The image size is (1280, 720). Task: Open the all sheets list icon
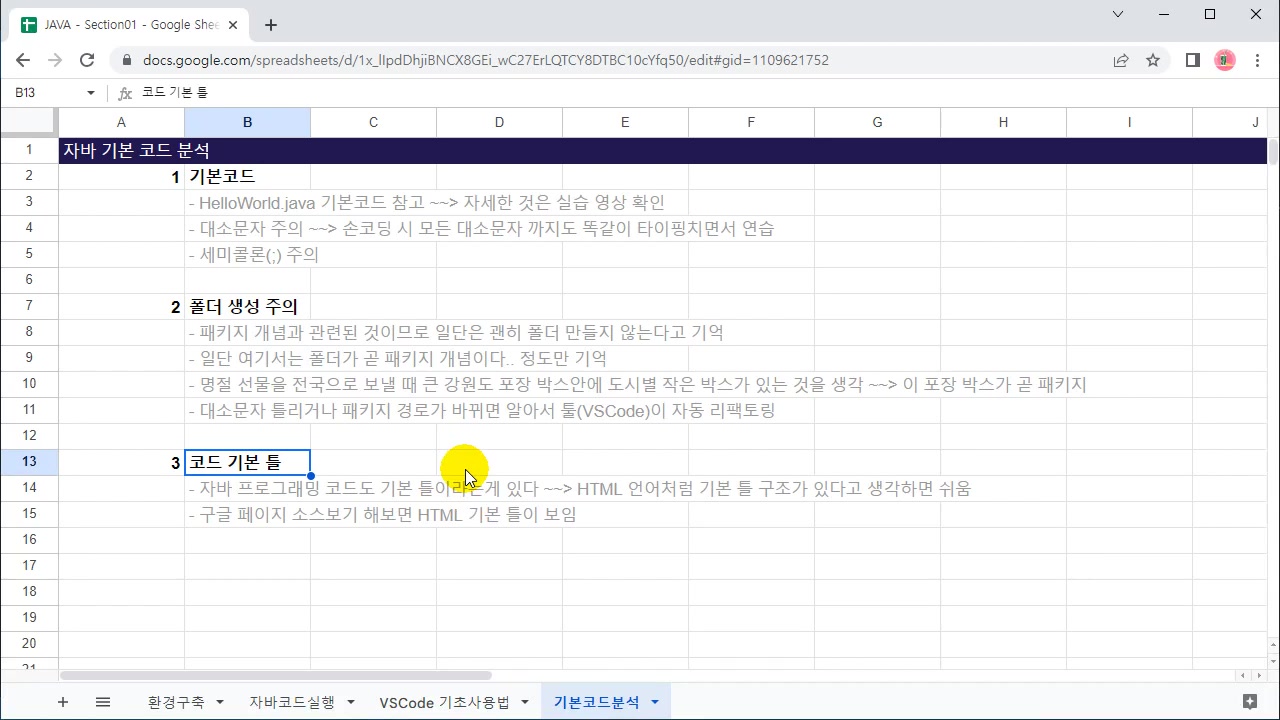pos(103,702)
